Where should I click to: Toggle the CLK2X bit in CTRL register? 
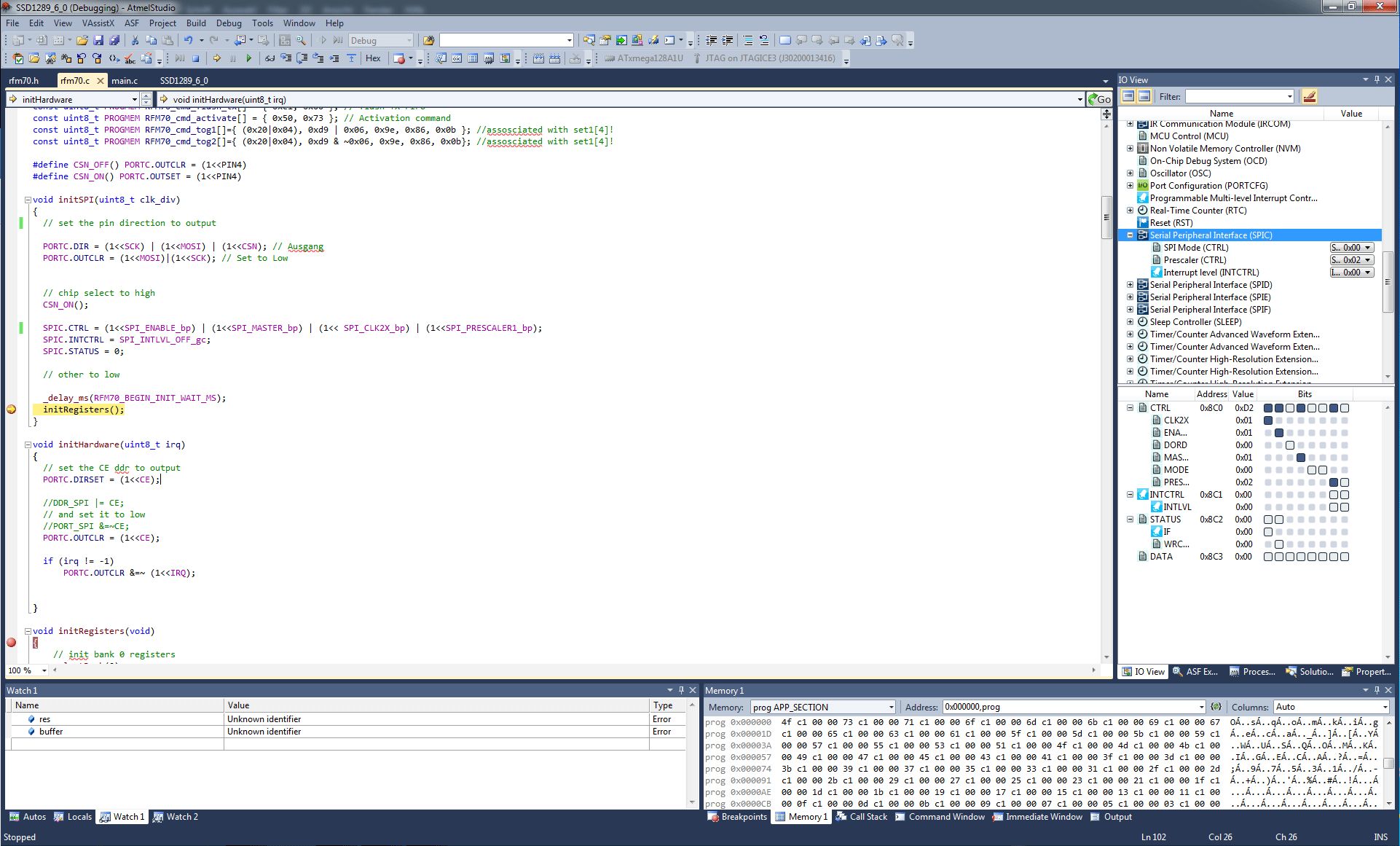click(1268, 420)
